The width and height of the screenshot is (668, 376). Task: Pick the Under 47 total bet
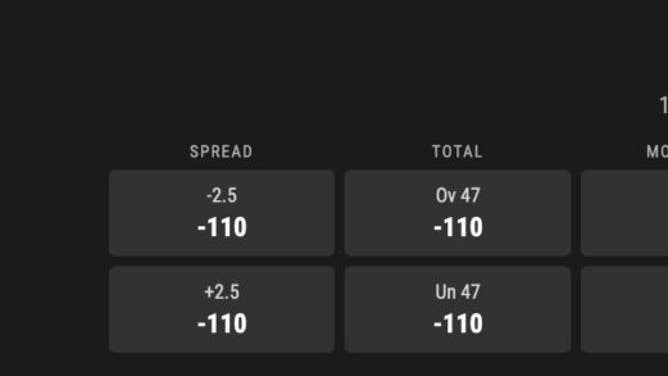(458, 310)
